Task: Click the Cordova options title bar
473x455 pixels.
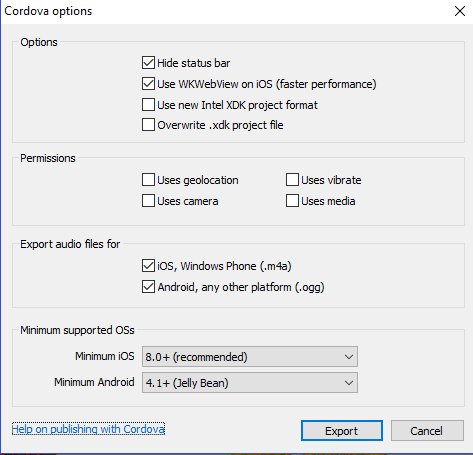Action: (227, 11)
